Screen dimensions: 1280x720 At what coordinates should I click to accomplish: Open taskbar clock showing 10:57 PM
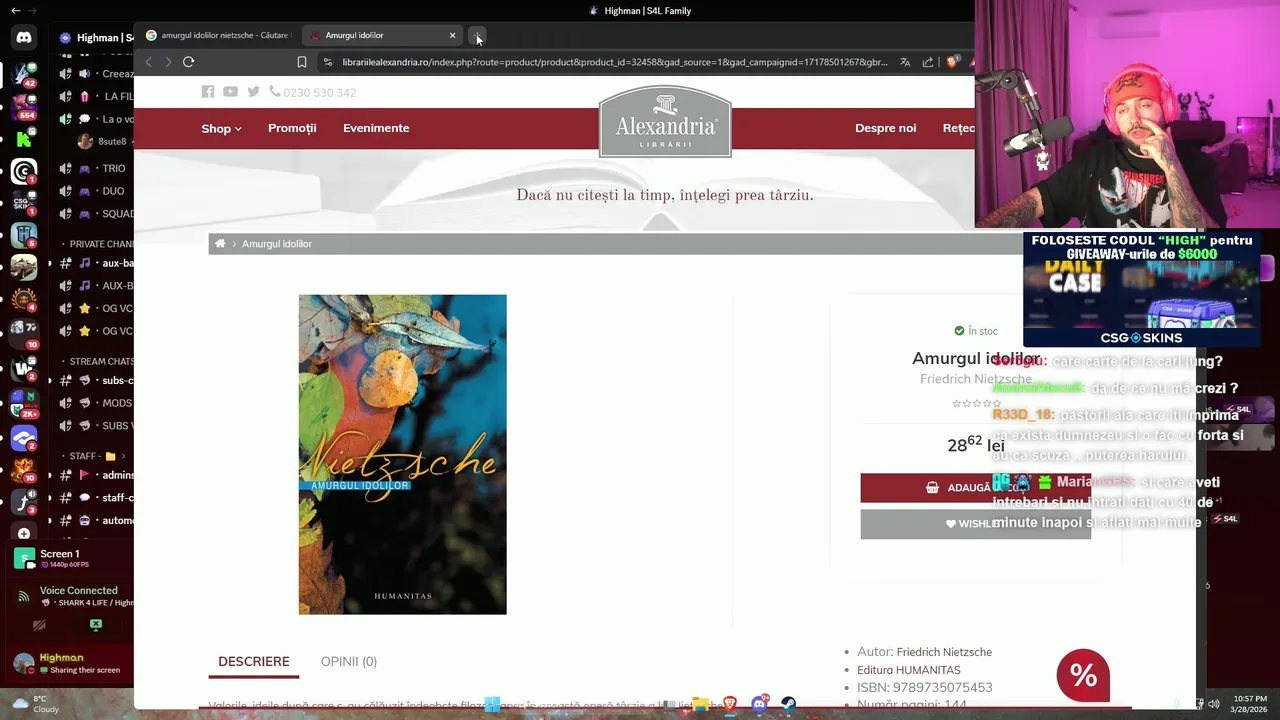pos(1250,704)
